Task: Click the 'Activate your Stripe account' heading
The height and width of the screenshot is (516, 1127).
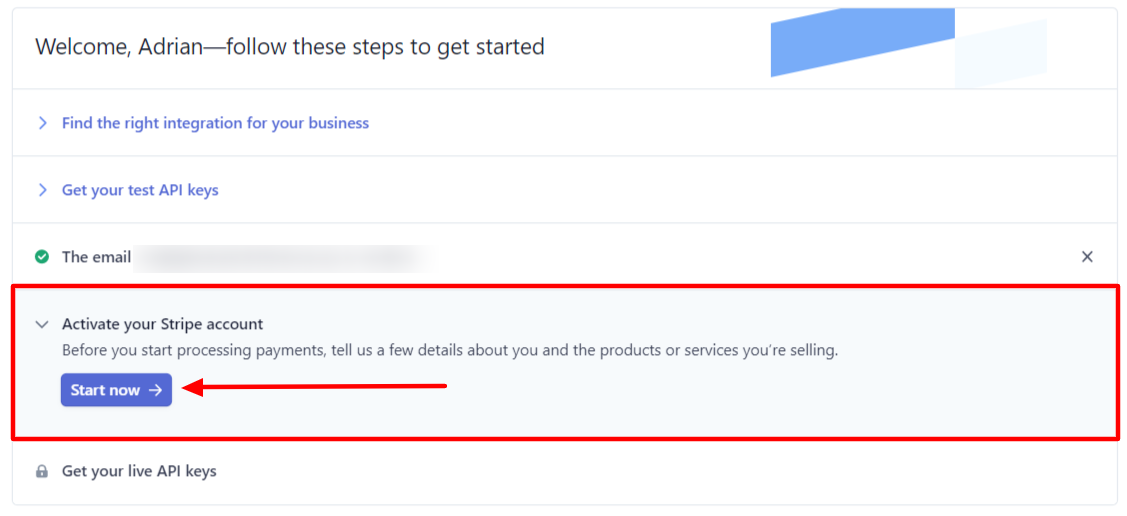Action: click(162, 324)
